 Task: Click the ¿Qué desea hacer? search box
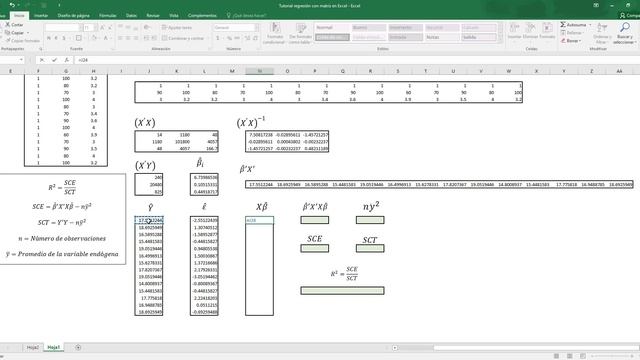pyautogui.click(x=246, y=16)
